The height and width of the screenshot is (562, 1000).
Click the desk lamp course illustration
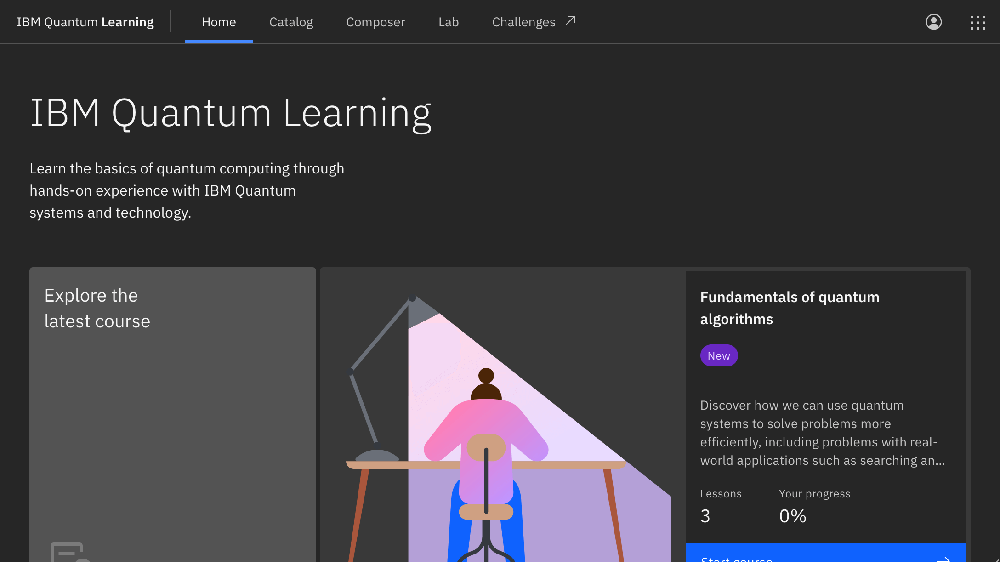click(x=503, y=417)
